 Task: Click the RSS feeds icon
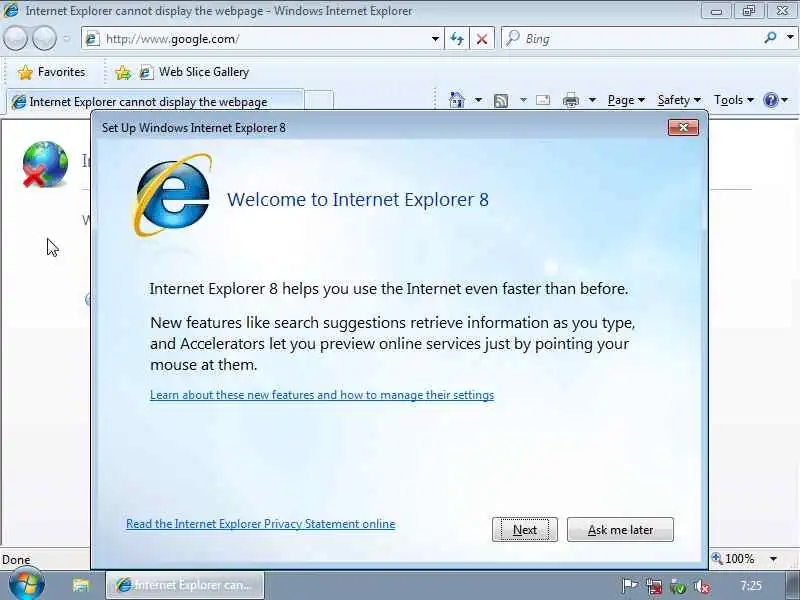[501, 101]
